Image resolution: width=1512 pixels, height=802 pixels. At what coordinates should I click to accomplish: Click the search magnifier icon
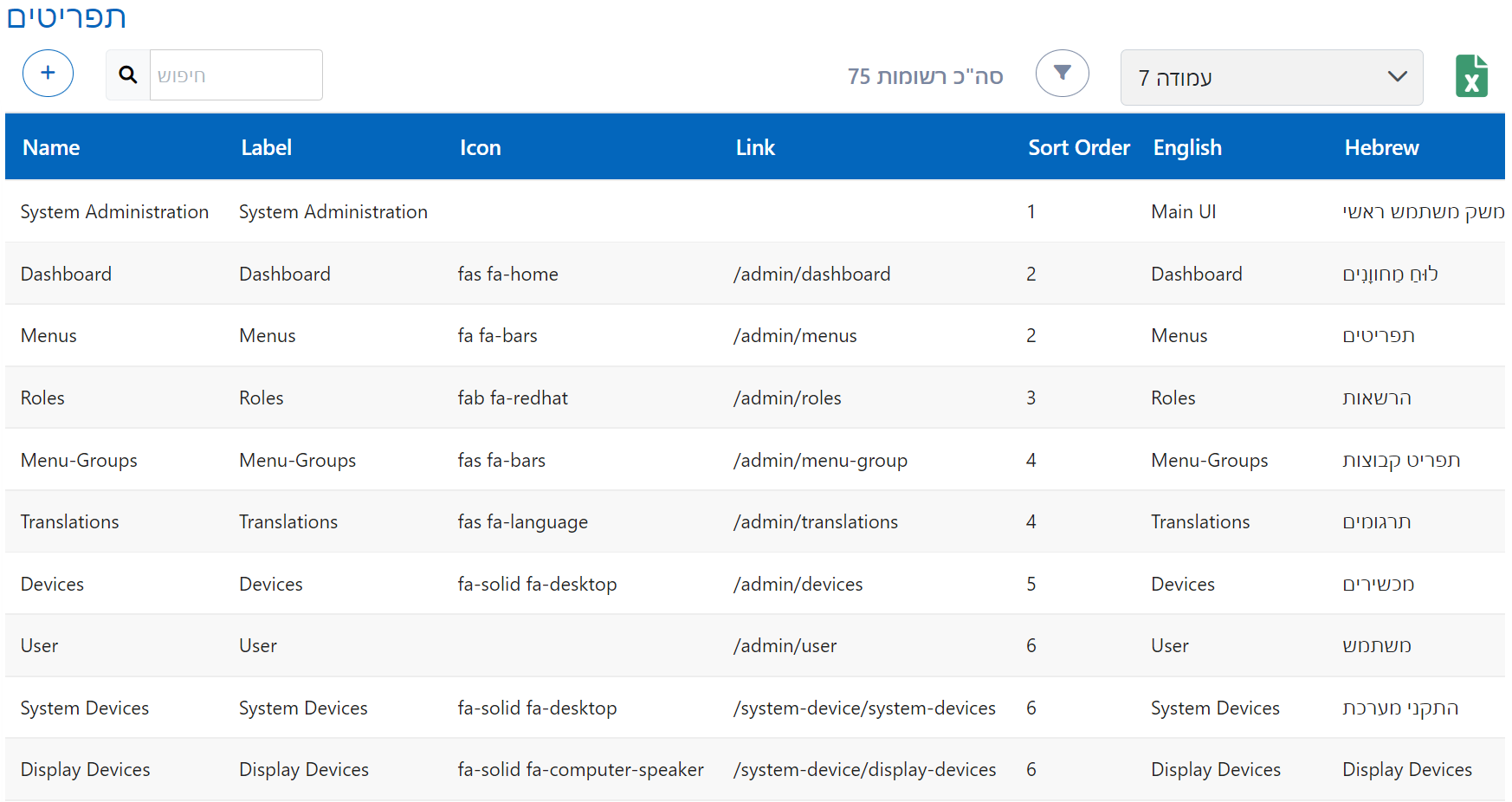click(x=128, y=75)
